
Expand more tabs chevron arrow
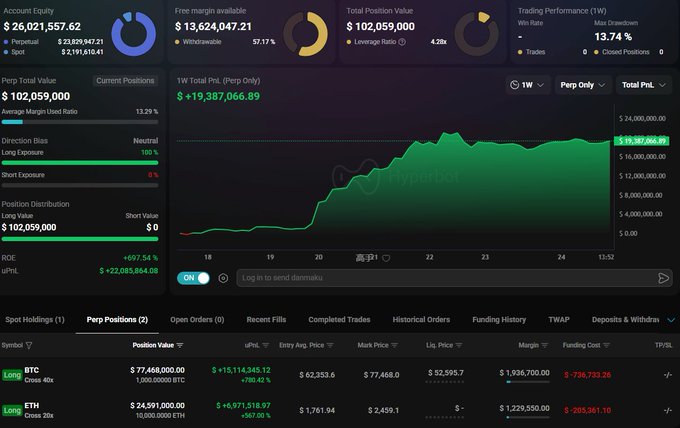pyautogui.click(x=671, y=320)
